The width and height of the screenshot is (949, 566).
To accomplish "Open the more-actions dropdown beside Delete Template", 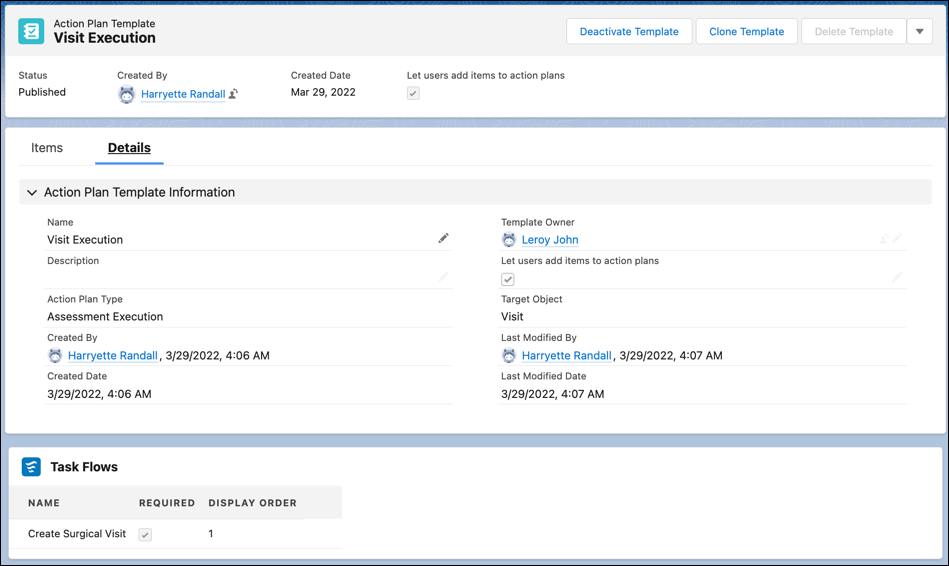I will pos(919,31).
